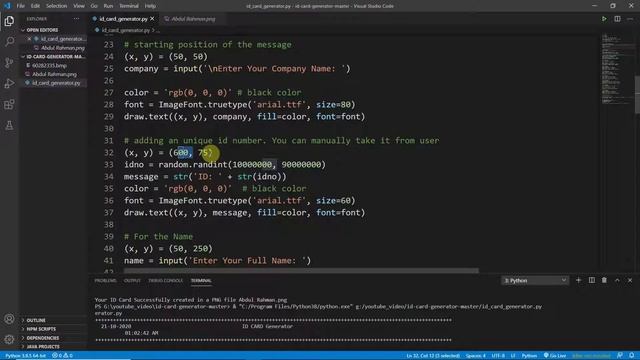Open 60282335.bmp in the file tree
This screenshot has height=360, width=640.
pos(49,65)
